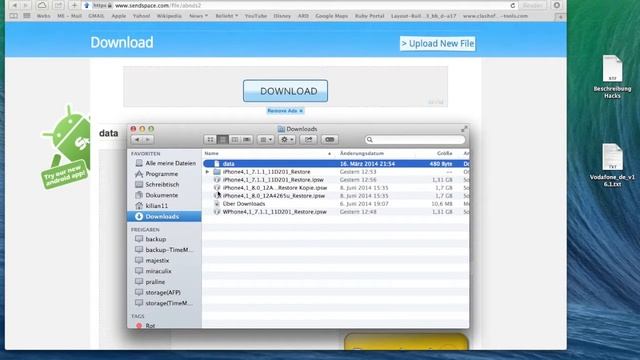Image resolution: width=640 pixels, height=360 pixels.
Task: Open the Finder arrange-by dropdown
Action: point(266,140)
